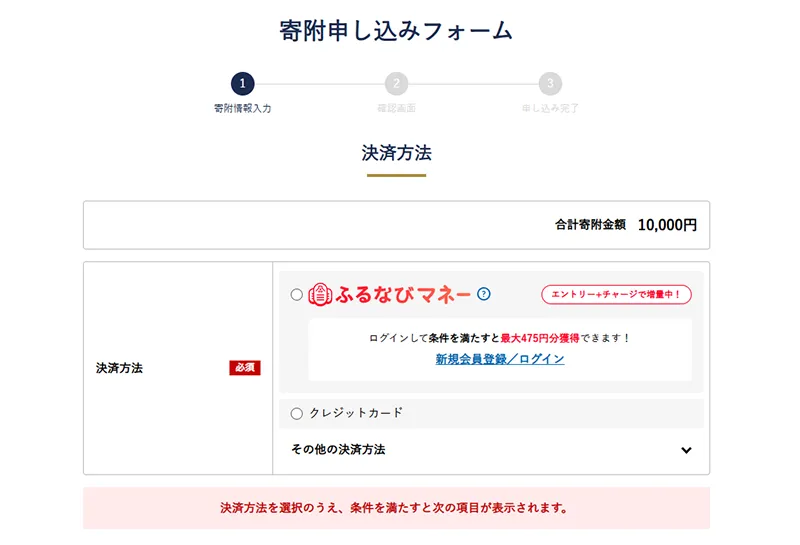Screen dimensions: 800x545
Task: Click the 確認画面 step label
Action: 396,108
